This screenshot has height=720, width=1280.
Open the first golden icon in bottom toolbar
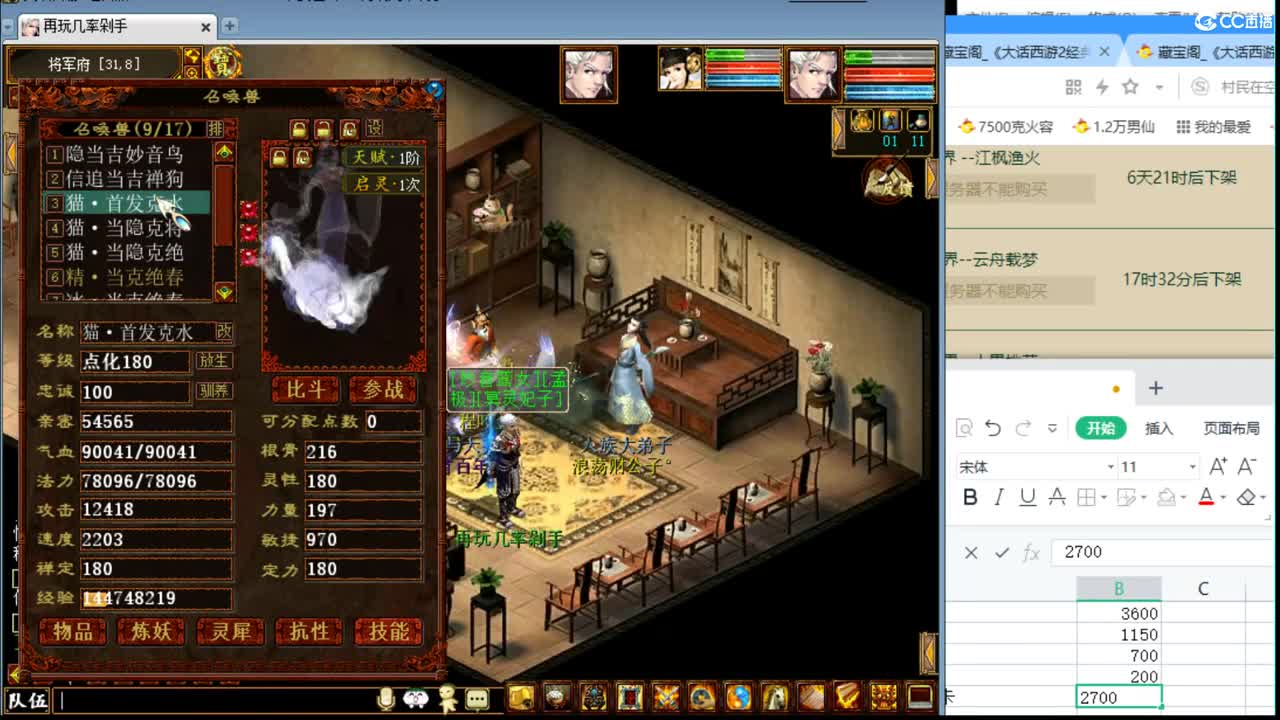[521, 697]
